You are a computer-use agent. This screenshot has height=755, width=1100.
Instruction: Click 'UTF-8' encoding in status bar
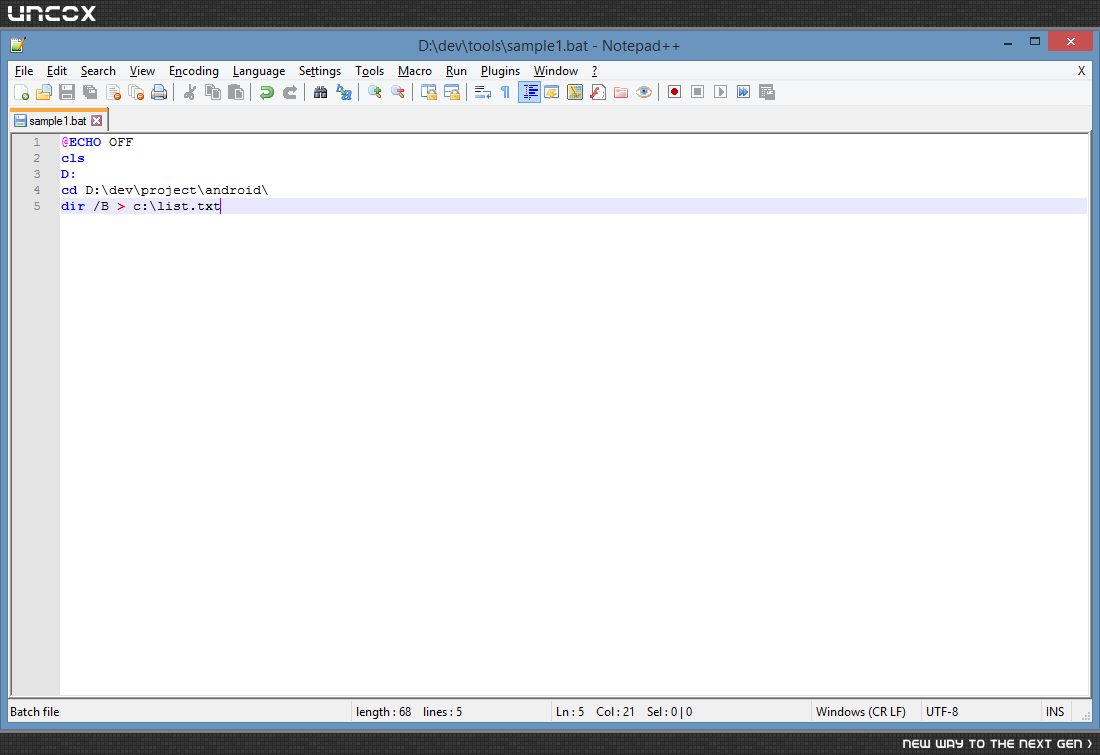pyautogui.click(x=941, y=711)
